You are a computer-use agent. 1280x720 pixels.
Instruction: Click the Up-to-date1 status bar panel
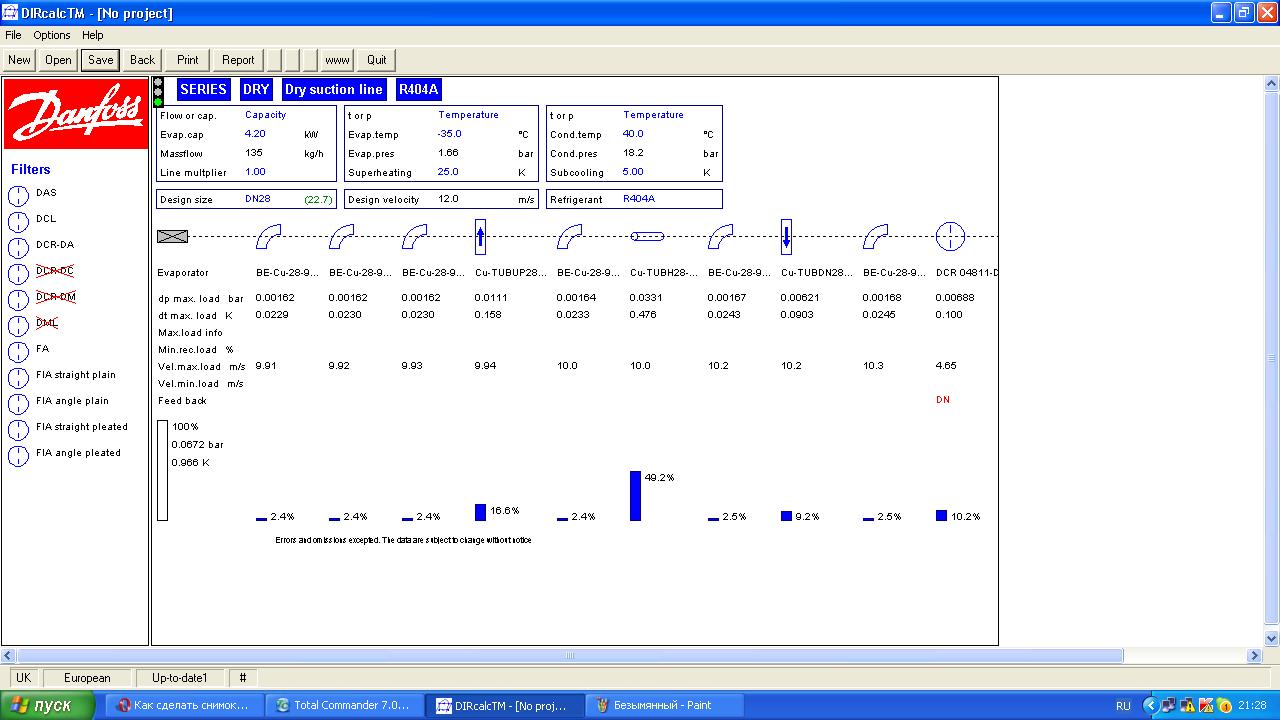coord(180,678)
